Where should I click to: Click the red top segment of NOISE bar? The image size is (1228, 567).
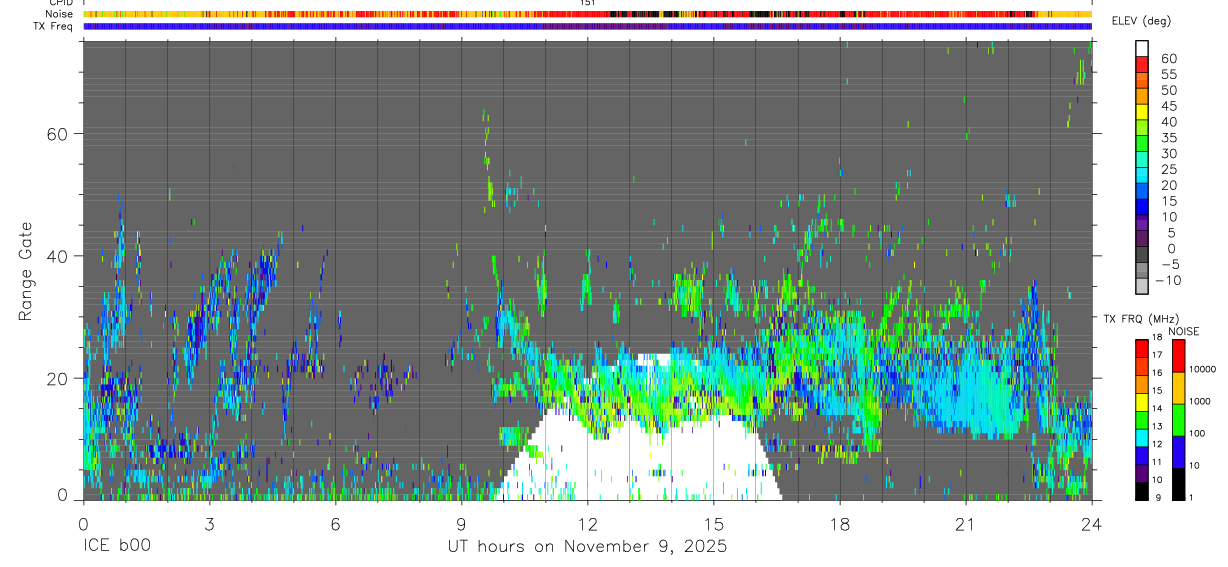coord(1178,356)
